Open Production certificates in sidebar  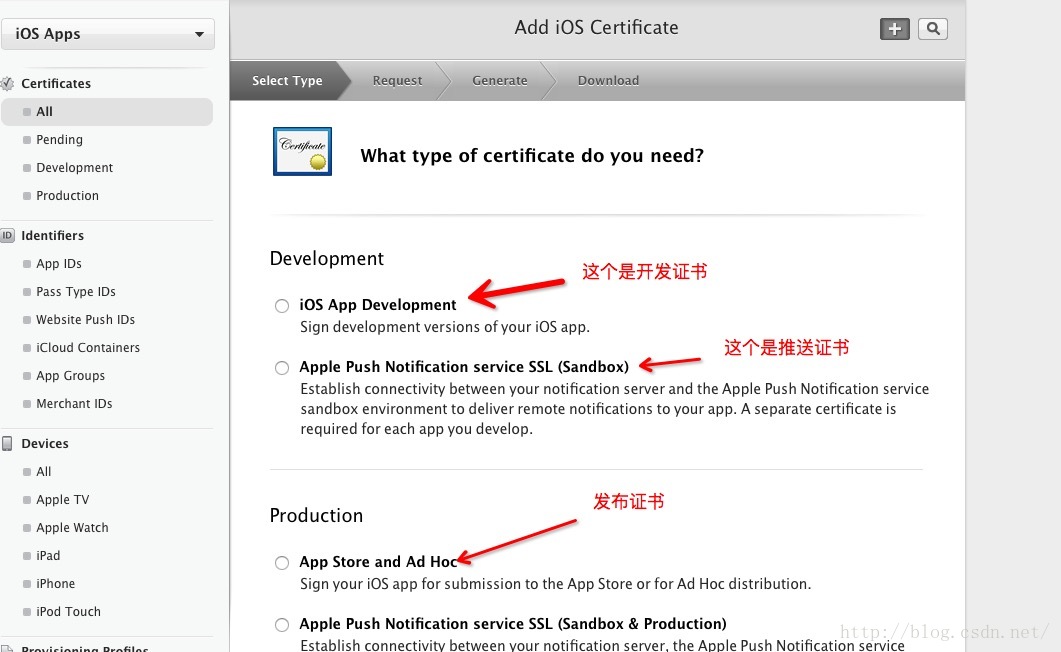pos(67,195)
